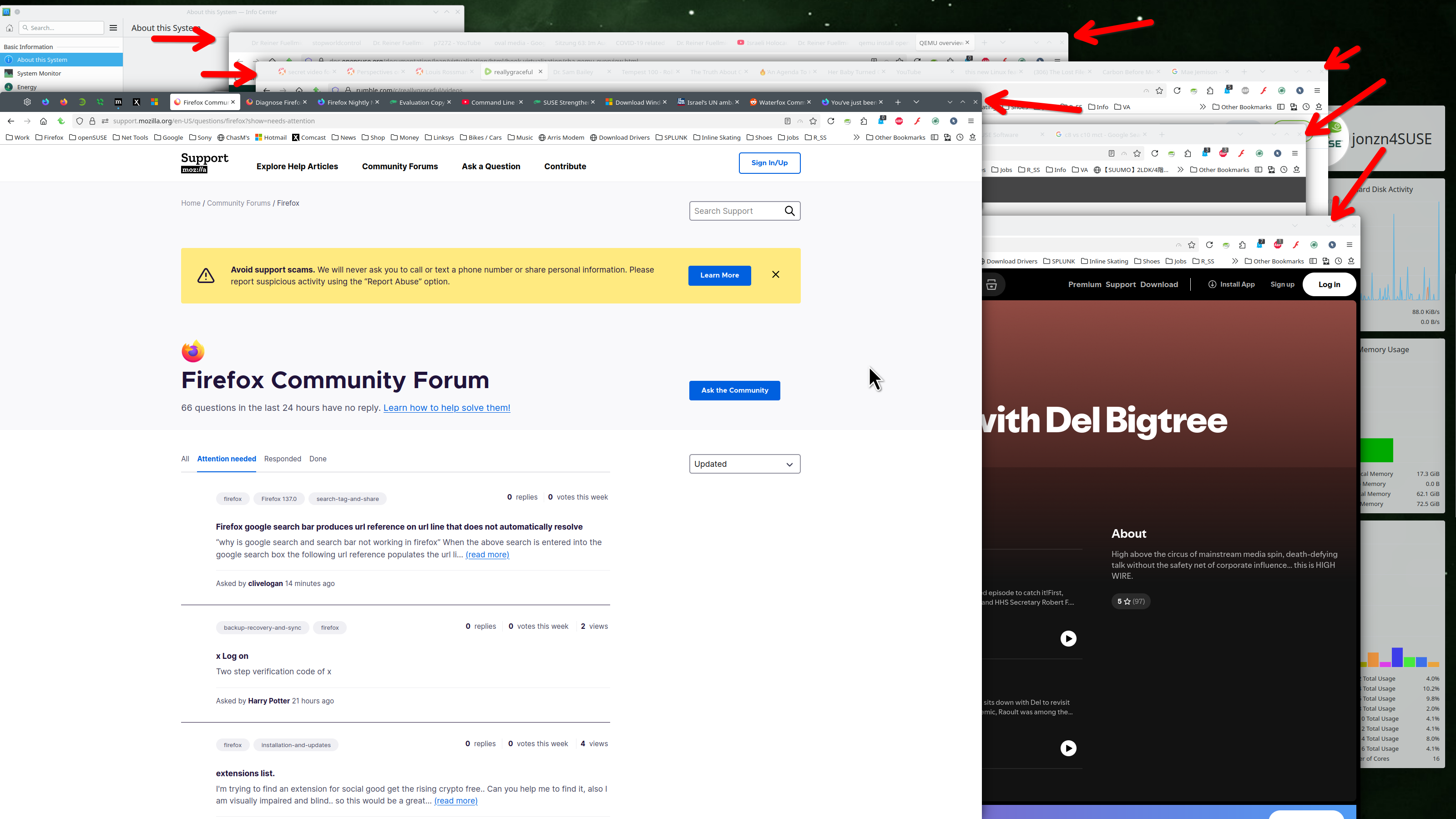
Task: Open the Bikes / Cars bookmarks folder
Action: (x=480, y=137)
